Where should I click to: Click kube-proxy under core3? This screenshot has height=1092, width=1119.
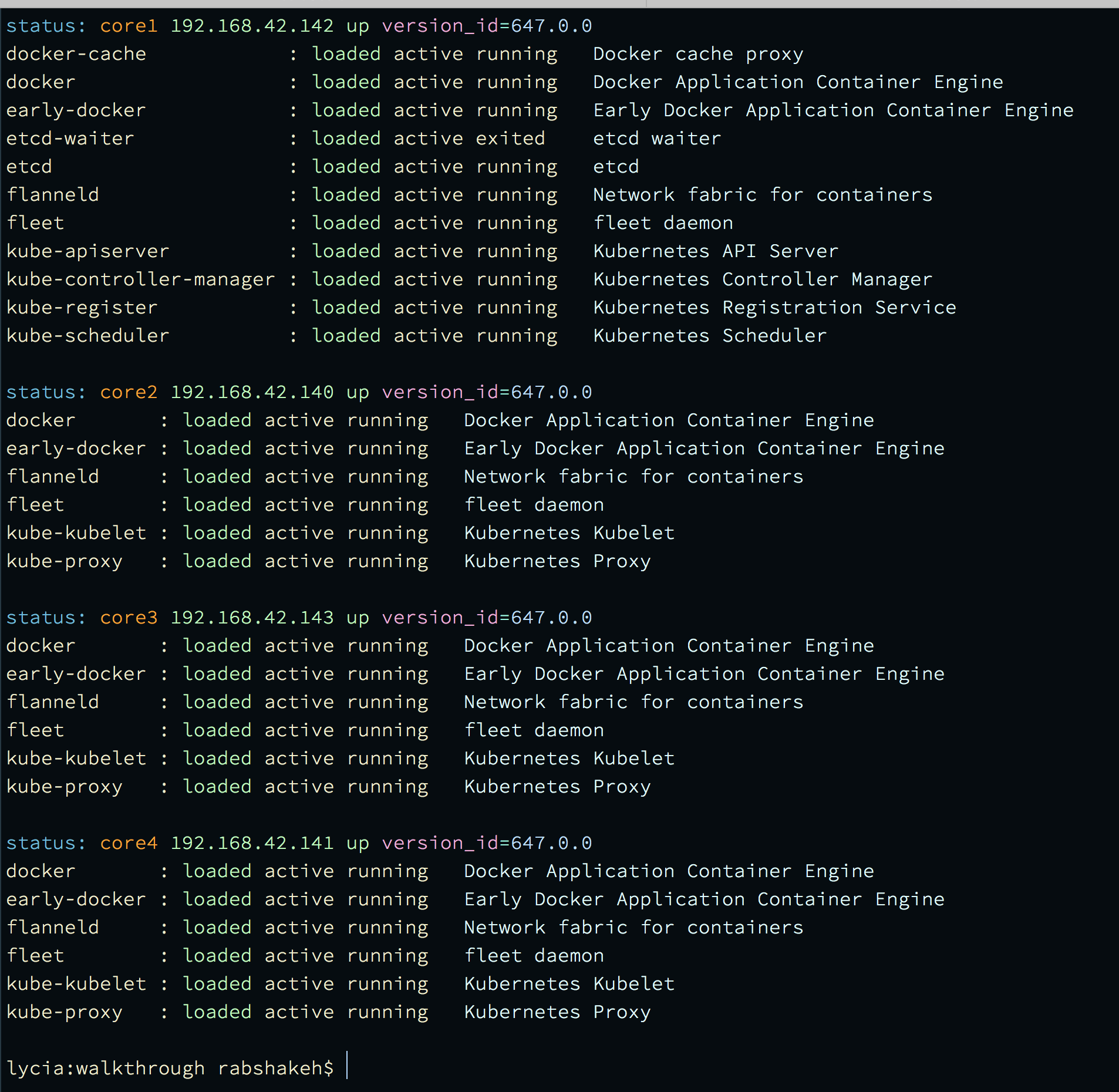[65, 787]
